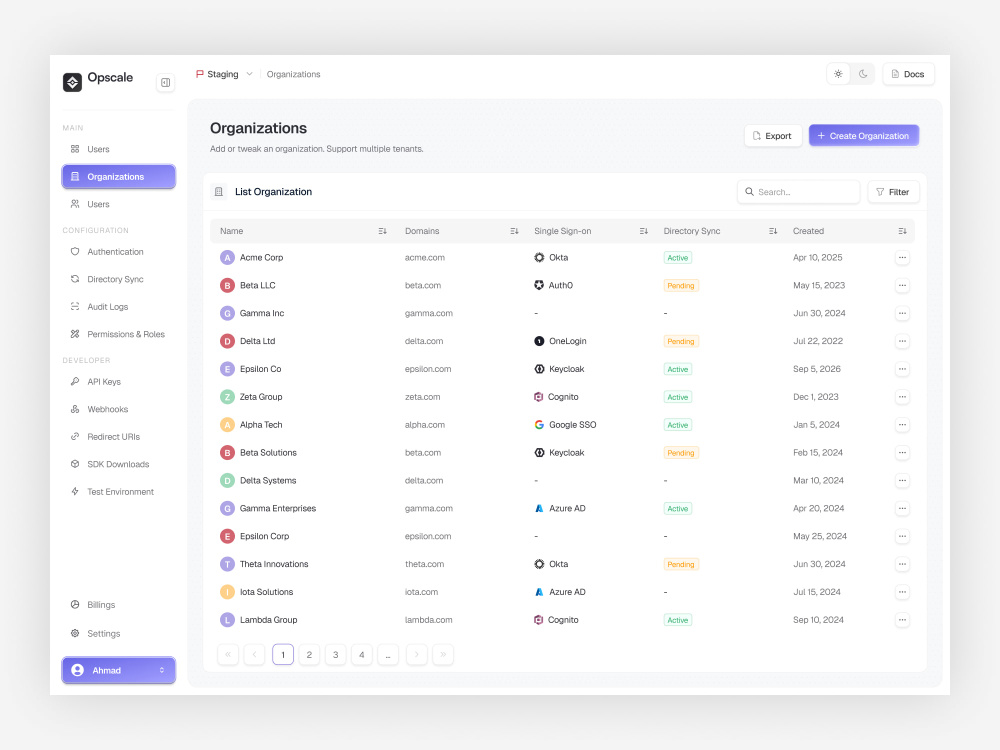Open more options for Zeta Group row
This screenshot has height=750, width=1000.
902,397
